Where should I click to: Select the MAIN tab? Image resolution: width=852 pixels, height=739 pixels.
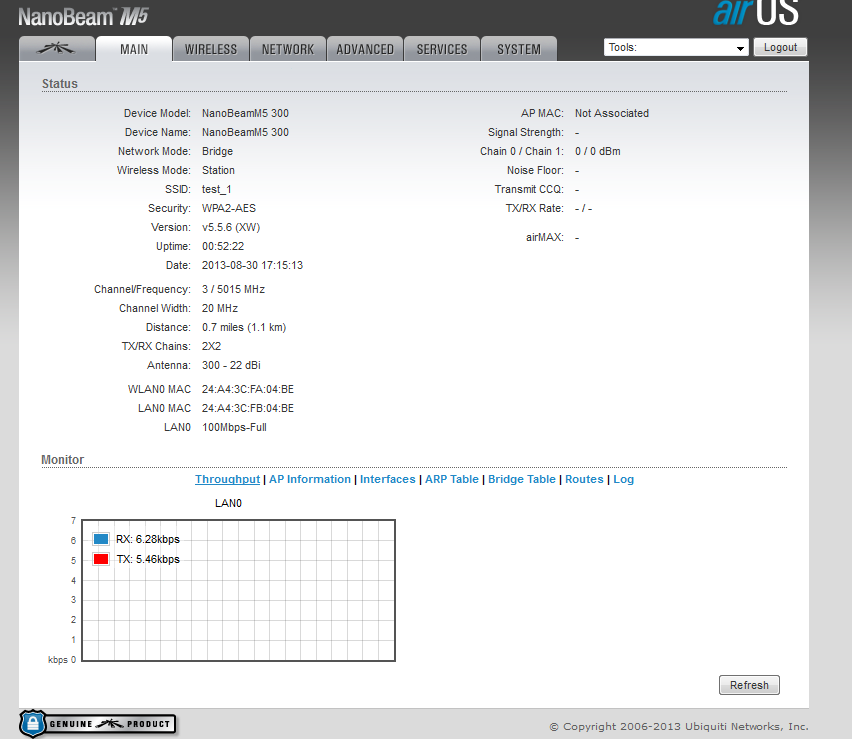point(134,49)
